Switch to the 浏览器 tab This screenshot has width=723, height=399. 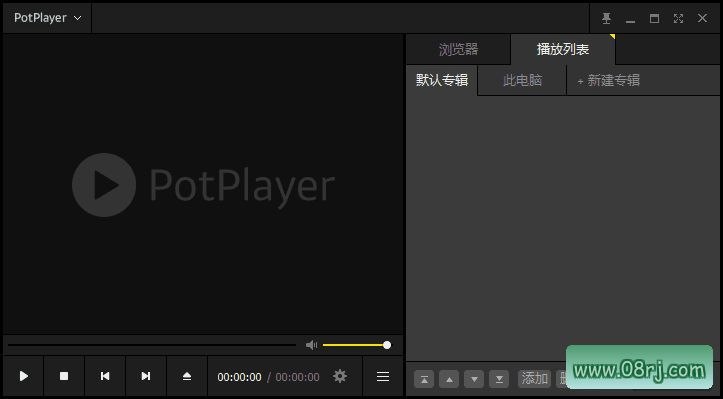tap(458, 49)
